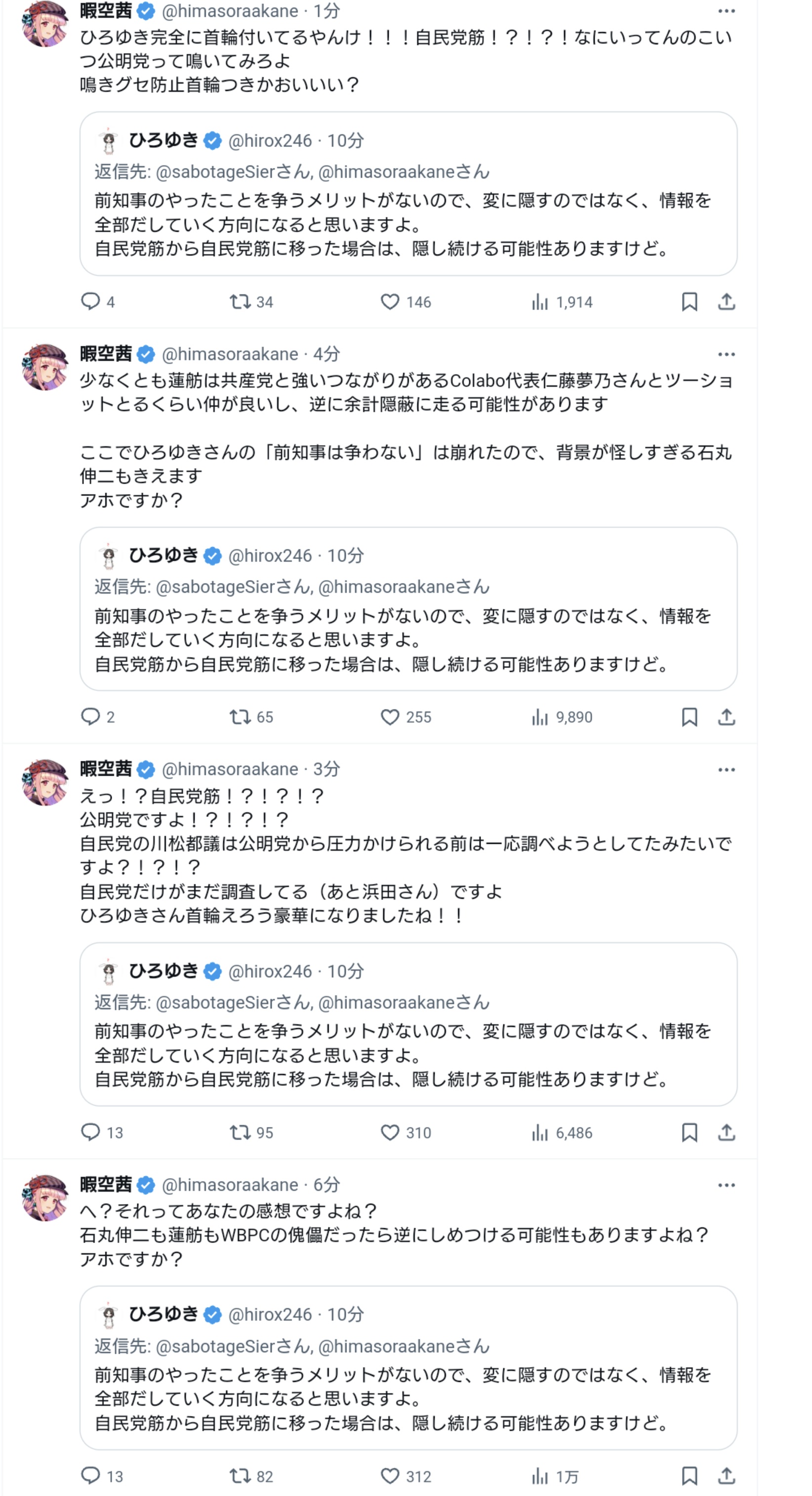Reply to the tweet with 4 replies
This screenshot has width=812, height=1496.
[x=90, y=301]
